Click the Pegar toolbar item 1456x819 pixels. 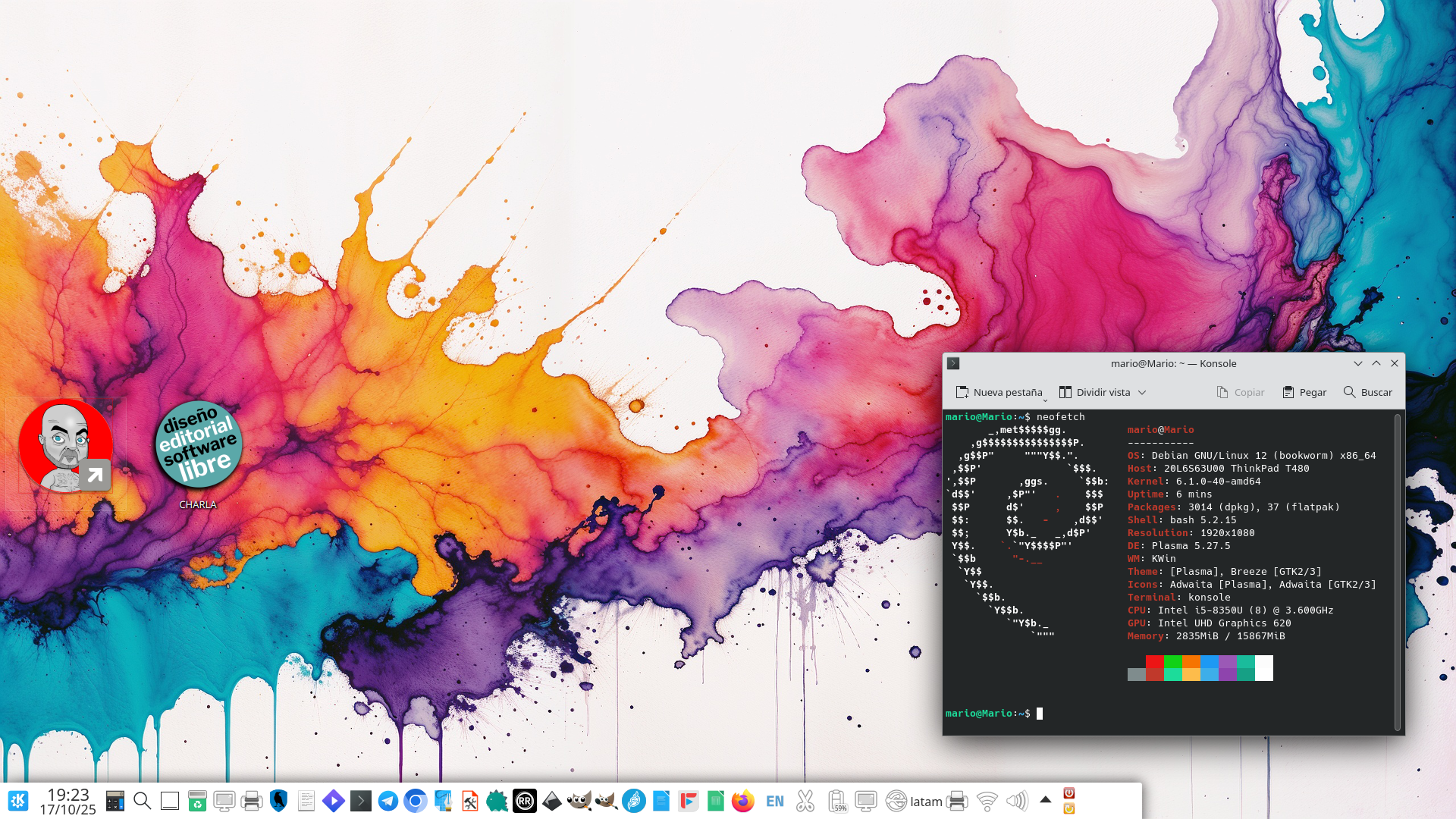[x=1304, y=393]
